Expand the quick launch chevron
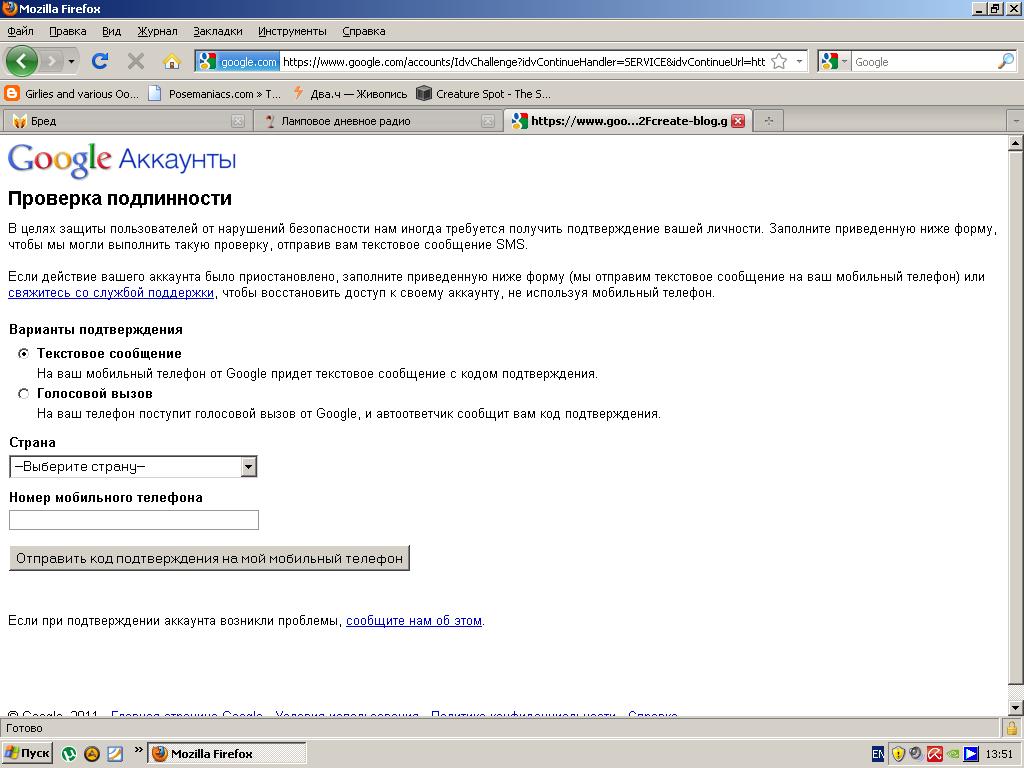 pyautogui.click(x=138, y=750)
